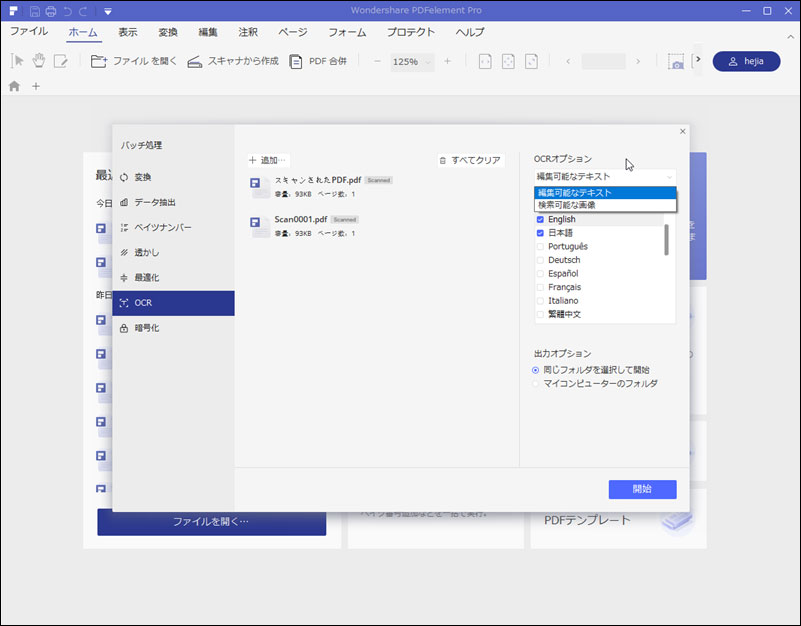The height and width of the screenshot is (626, 801).
Task: Select the hand pan tool
Action: 39,61
